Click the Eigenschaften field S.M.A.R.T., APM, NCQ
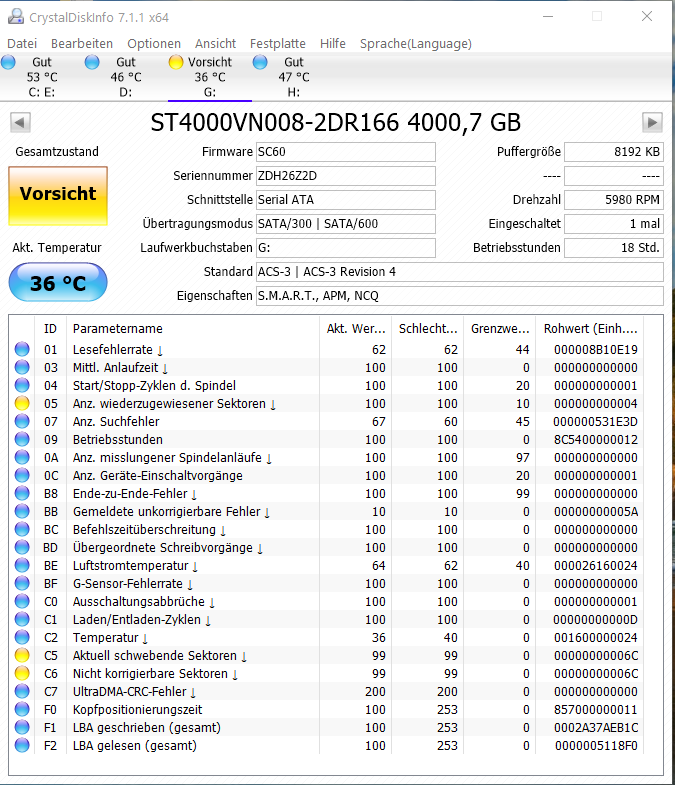The width and height of the screenshot is (675, 785). pyautogui.click(x=460, y=296)
